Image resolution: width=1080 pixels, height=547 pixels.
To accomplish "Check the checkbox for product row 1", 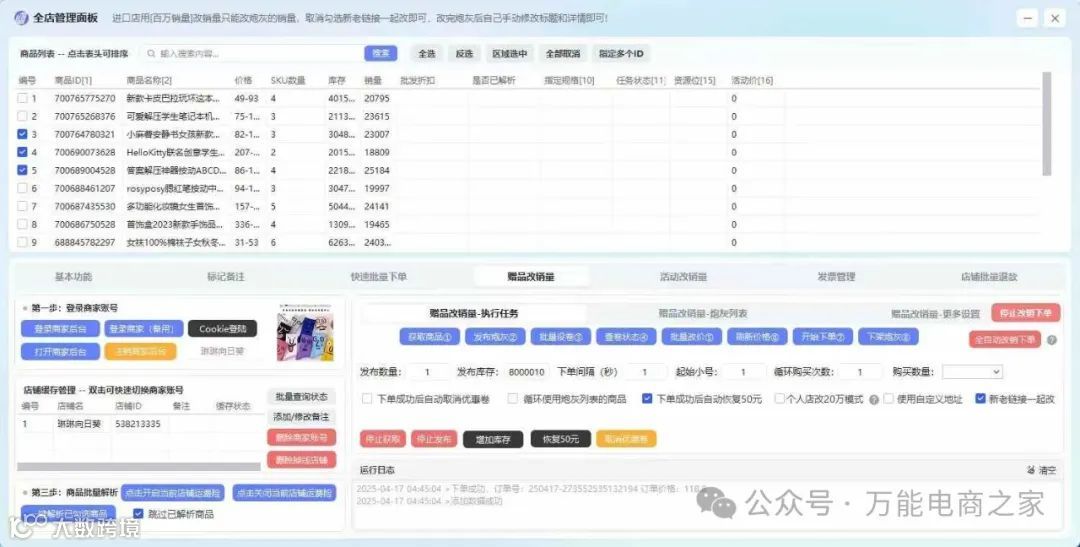I will click(x=23, y=99).
